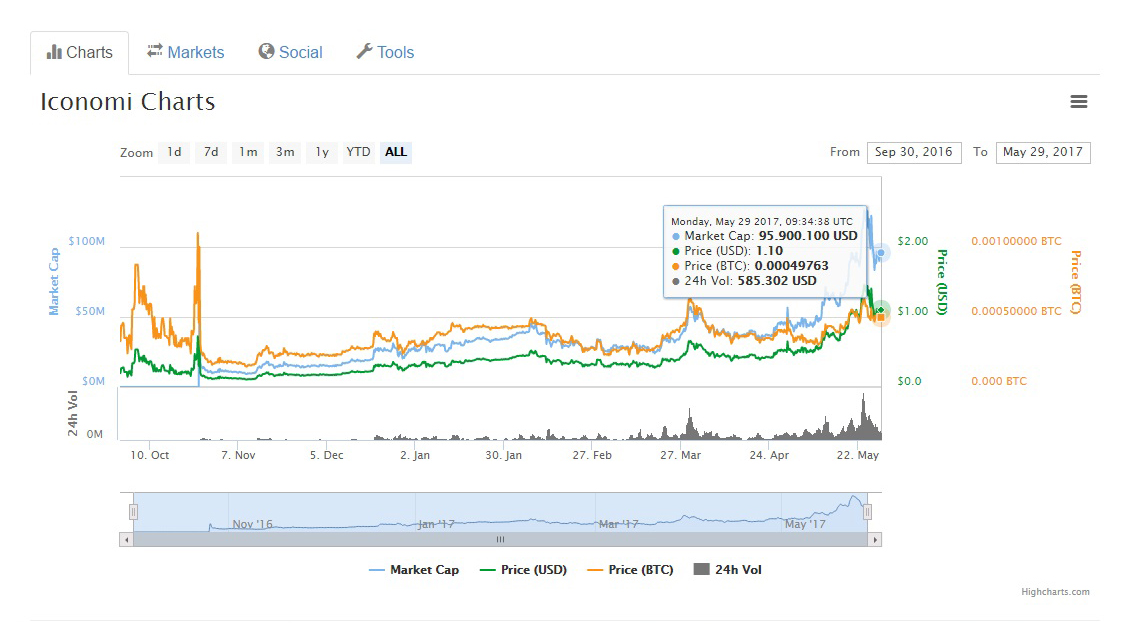Screen dimensions: 1138x624
Task: Click the 30. Jan x-axis label
Action: (x=504, y=455)
